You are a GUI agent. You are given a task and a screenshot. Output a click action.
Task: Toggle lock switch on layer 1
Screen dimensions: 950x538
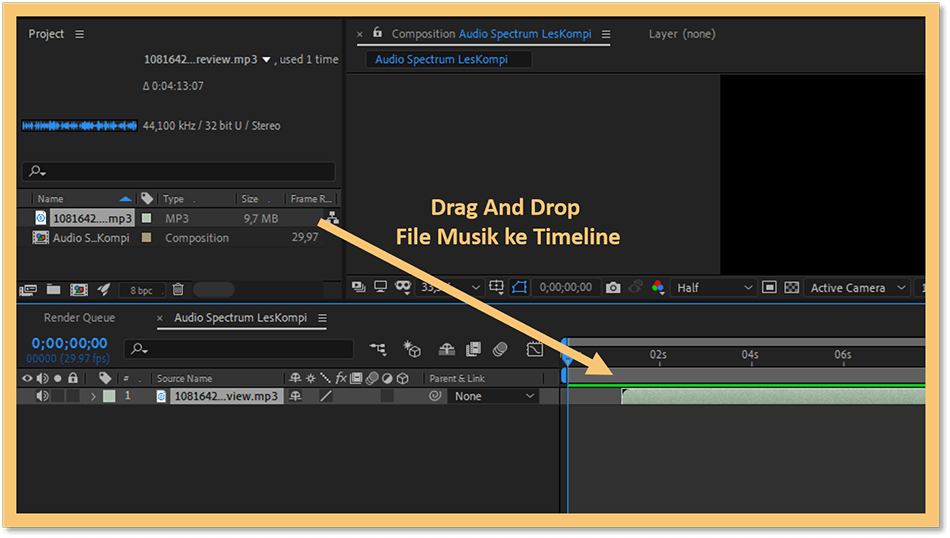73,396
